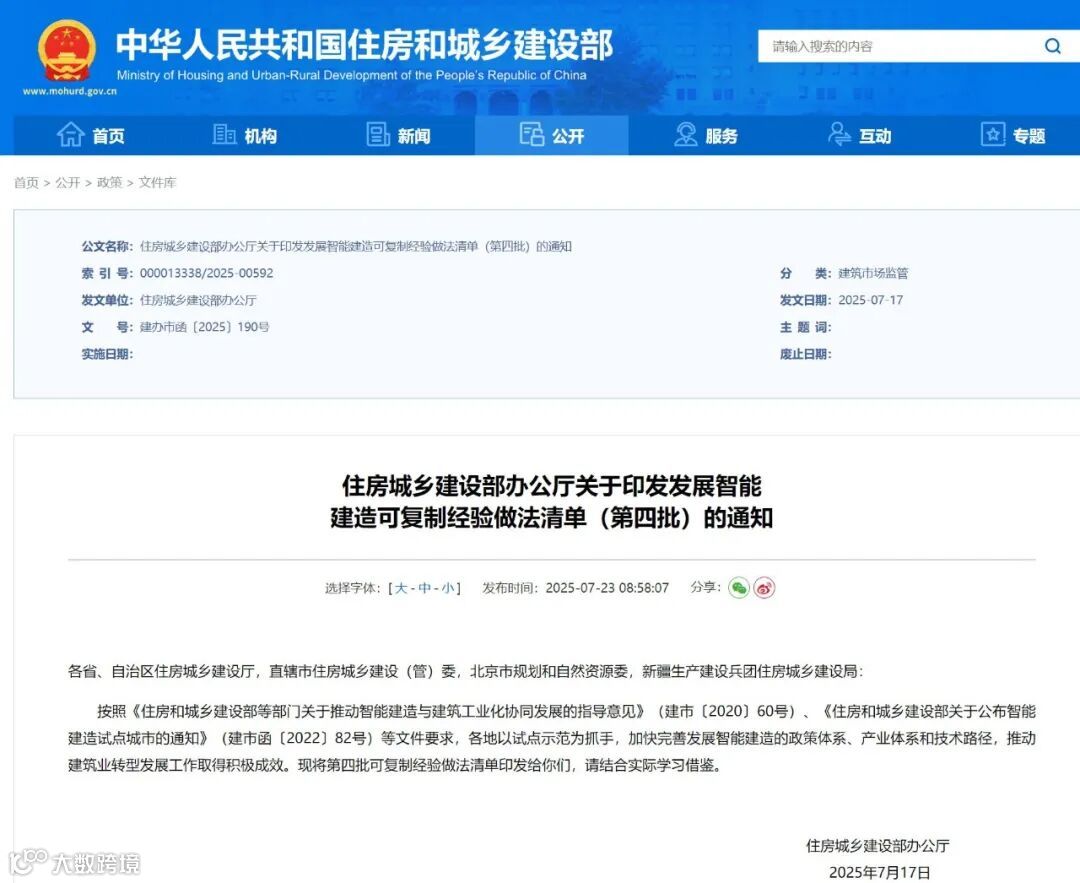Go to 首页 in the breadcrumb
Viewport: 1080px width, 883px height.
[26, 183]
